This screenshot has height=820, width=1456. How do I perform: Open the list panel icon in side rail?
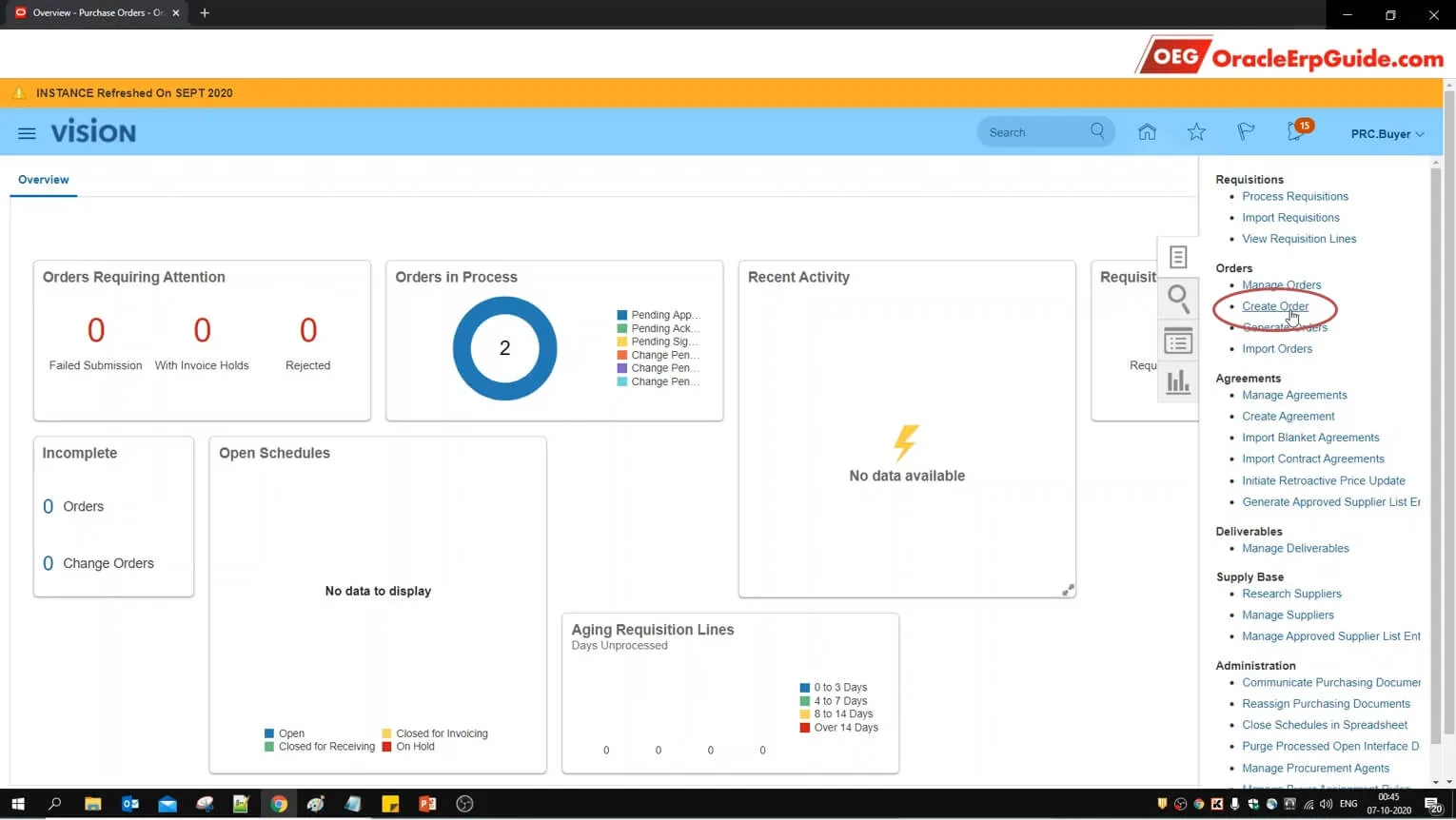point(1178,342)
